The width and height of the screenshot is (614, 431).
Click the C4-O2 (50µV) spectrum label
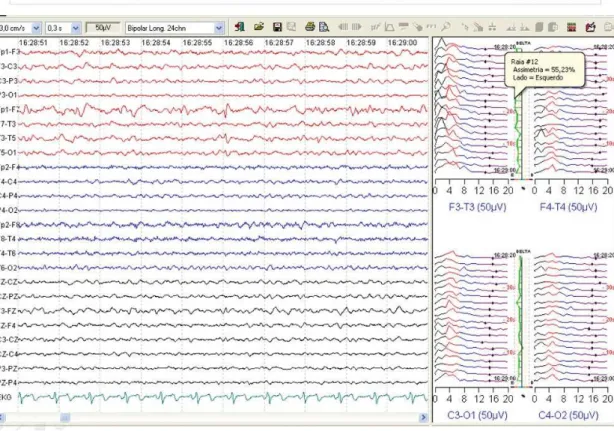click(x=568, y=415)
